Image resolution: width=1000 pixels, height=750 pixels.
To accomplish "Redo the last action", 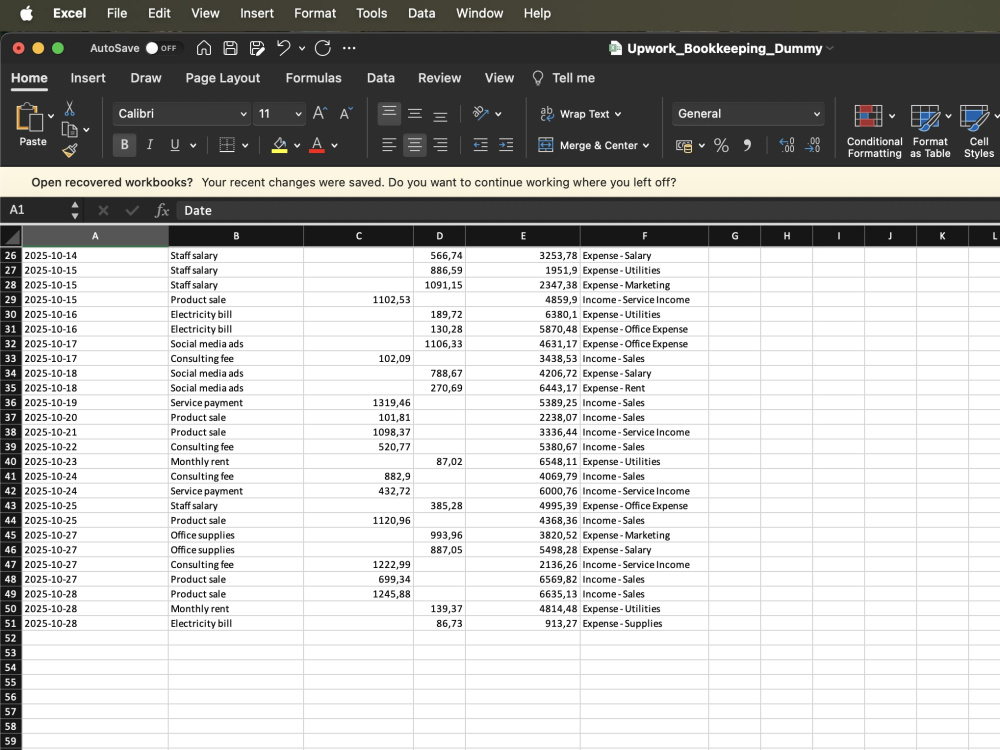I will click(x=323, y=48).
